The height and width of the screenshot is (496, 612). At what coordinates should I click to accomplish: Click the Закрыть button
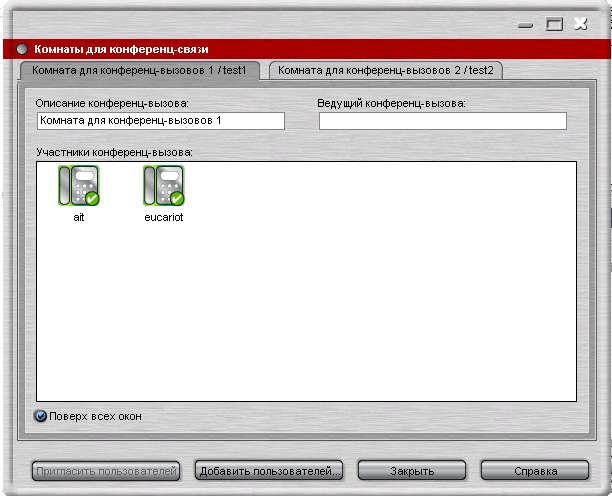point(412,471)
